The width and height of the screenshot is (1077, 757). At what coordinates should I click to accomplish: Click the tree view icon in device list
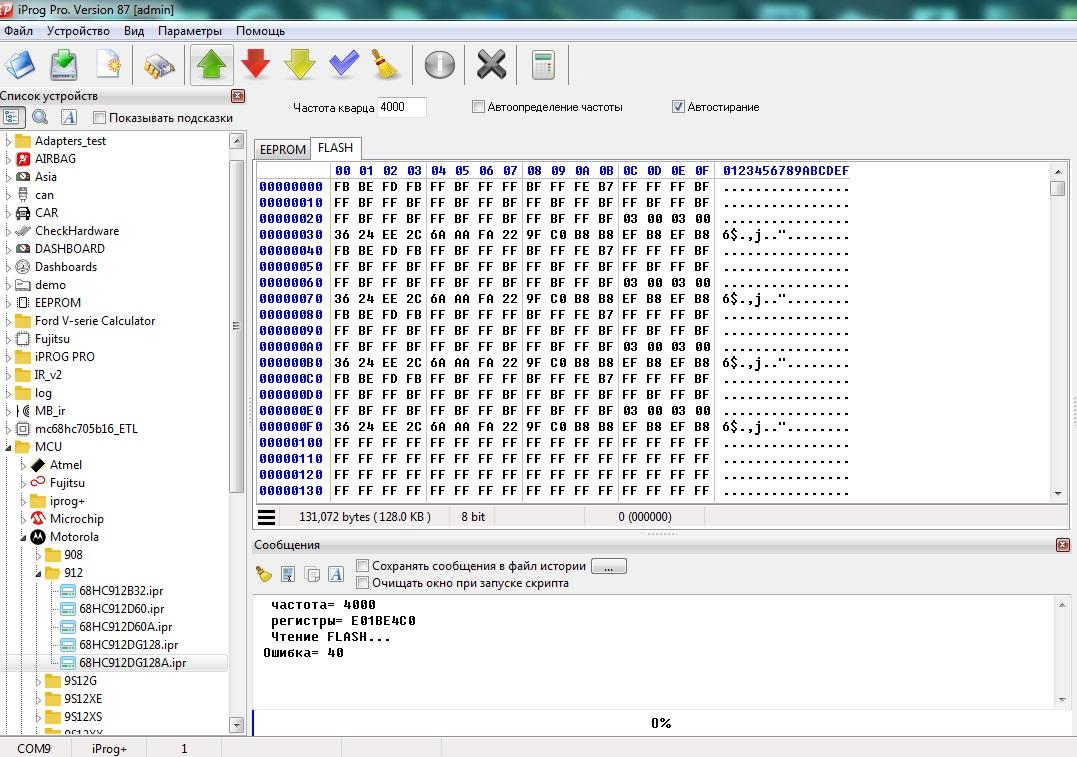tap(12, 117)
